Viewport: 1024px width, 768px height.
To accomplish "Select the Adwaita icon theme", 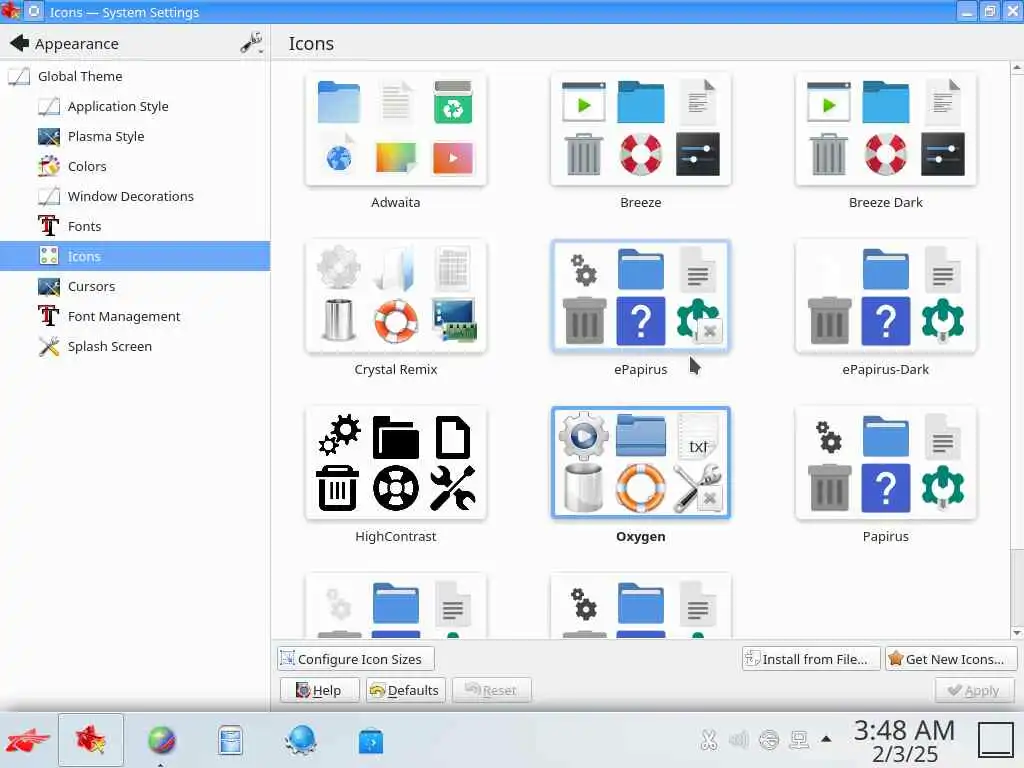I will [x=396, y=129].
